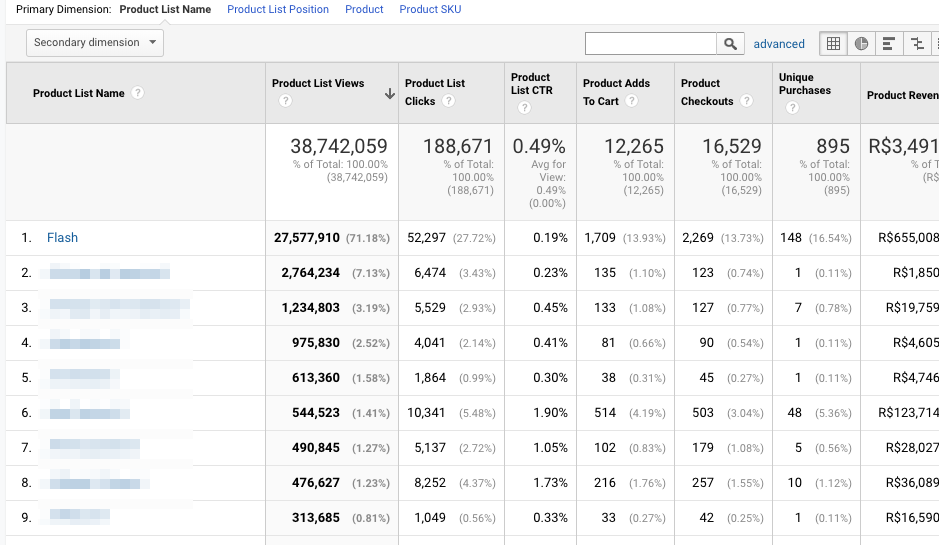The image size is (939, 545).
Task: Open help icon beside Product List Clicks
Action: [x=449, y=101]
